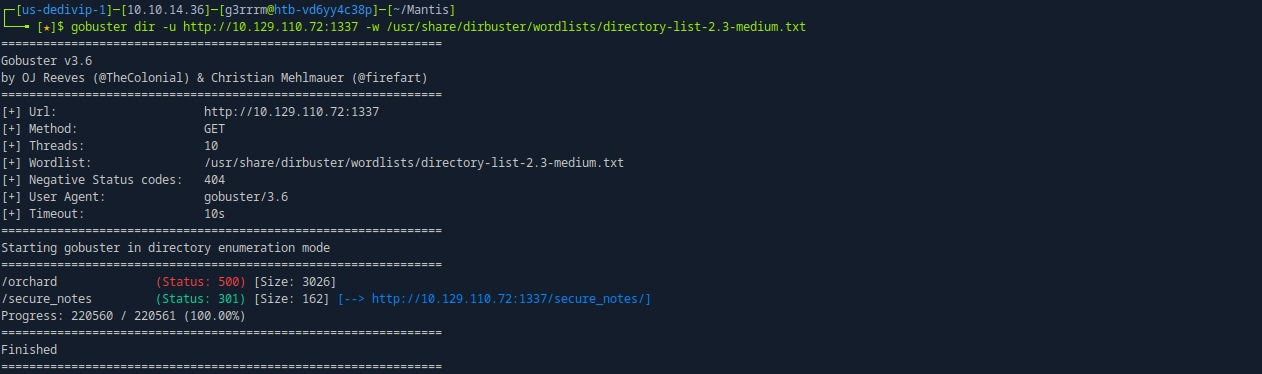This screenshot has height=374, width=1262.
Task: Click the User Agent gobuster/3.6 value
Action: (x=245, y=197)
